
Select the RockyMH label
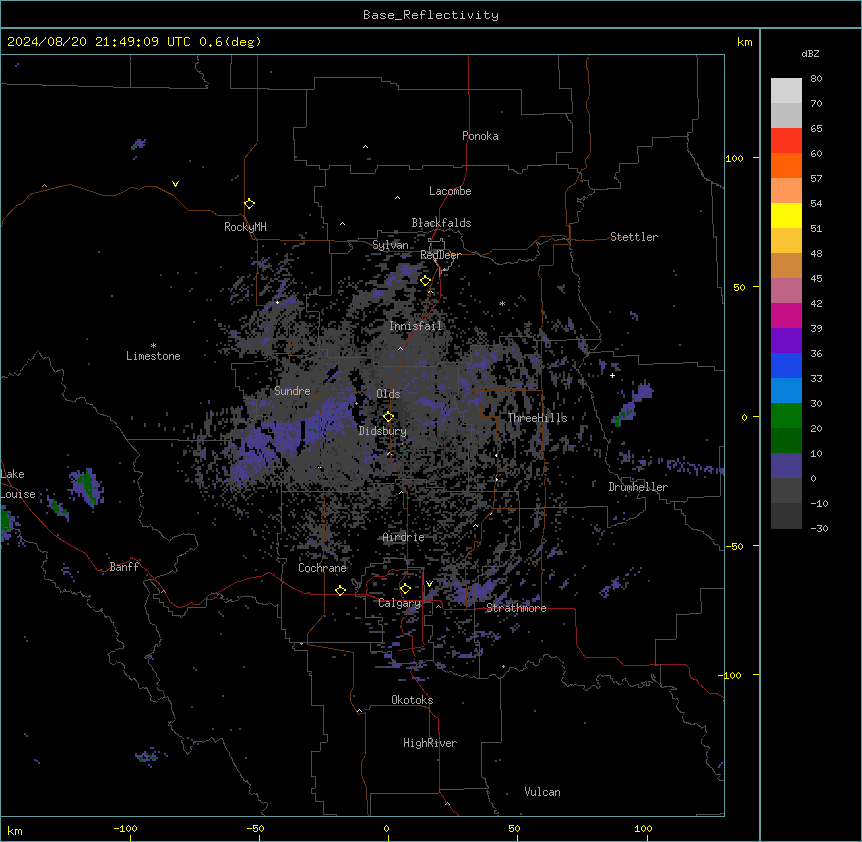pos(245,227)
